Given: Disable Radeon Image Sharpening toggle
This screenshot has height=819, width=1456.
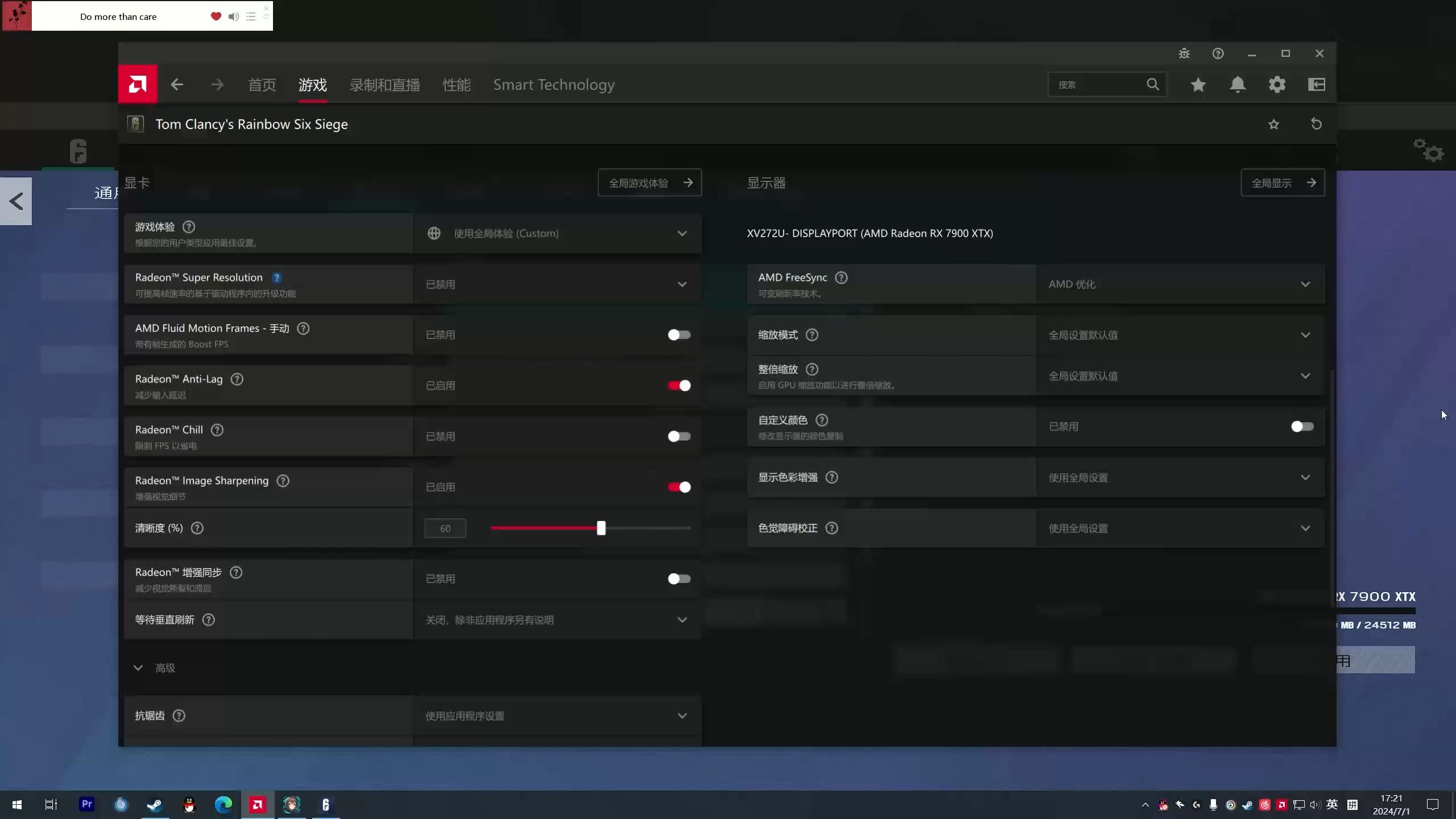Looking at the screenshot, I should pos(679,487).
